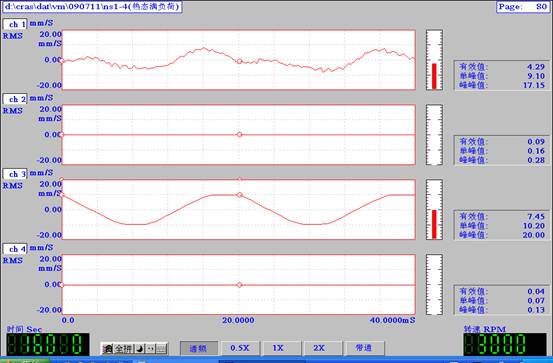
Task: Click the ch 2 channel label
Action: pos(15,99)
